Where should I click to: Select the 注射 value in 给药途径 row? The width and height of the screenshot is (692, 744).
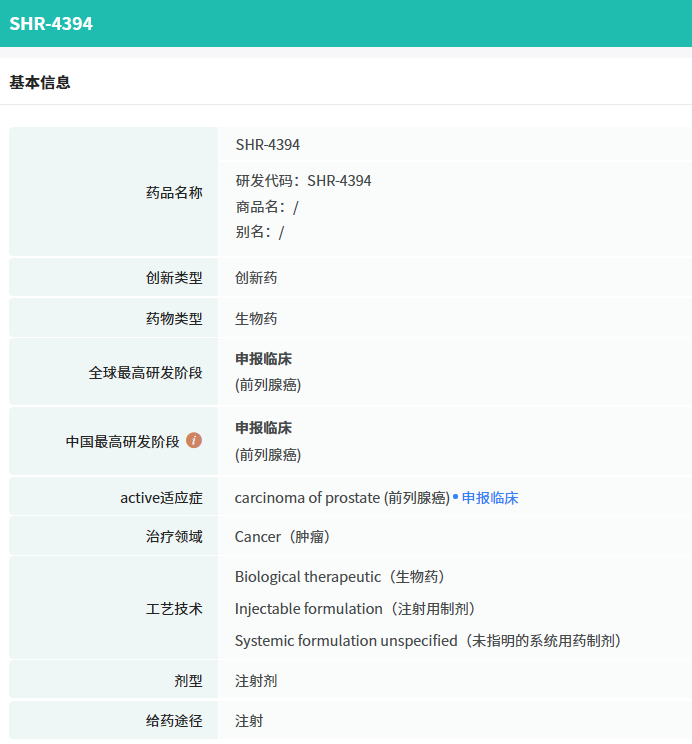click(x=249, y=721)
